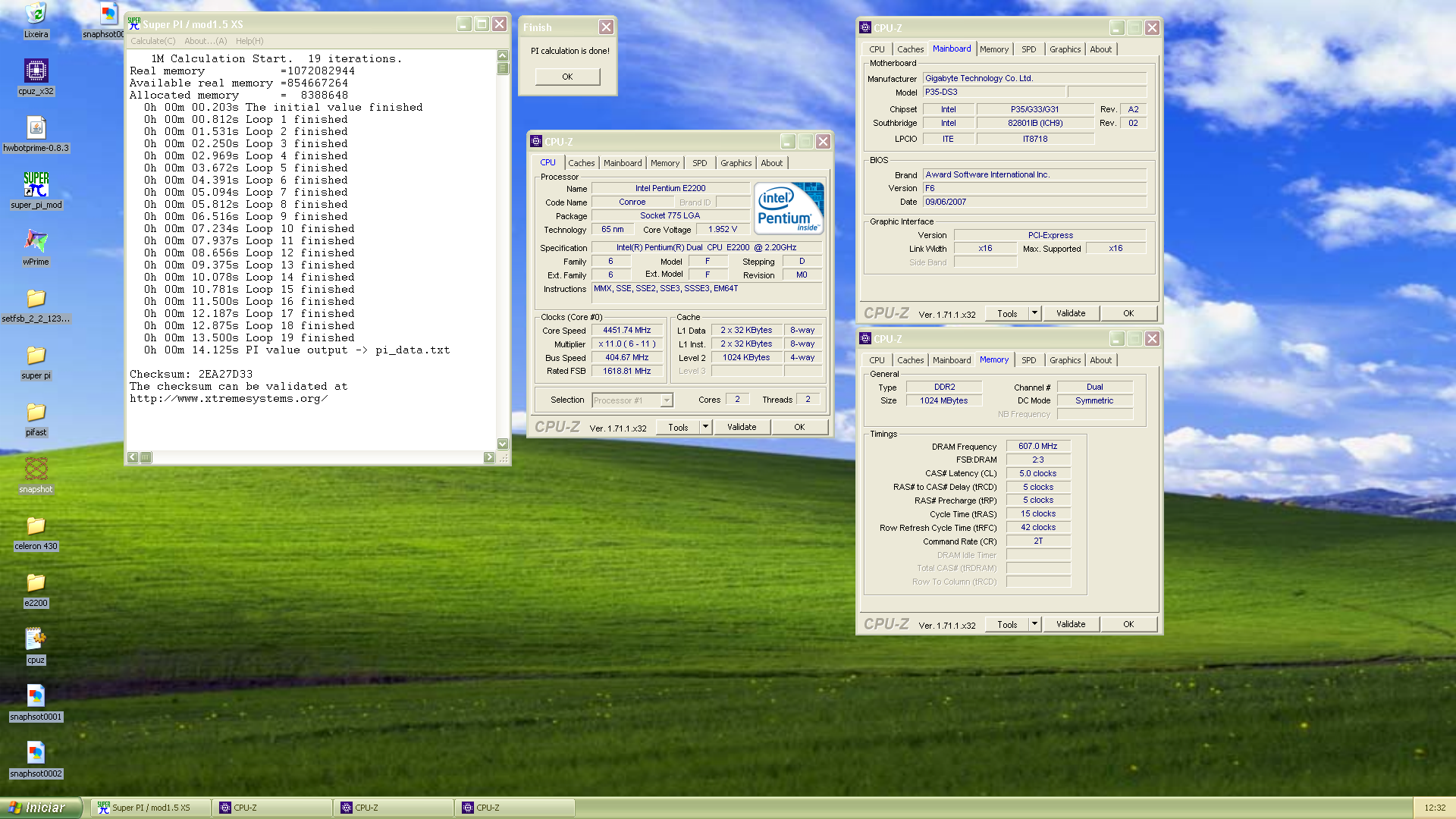Click the Super PI title bar icon
Image resolution: width=1456 pixels, height=819 pixels.
[134, 24]
